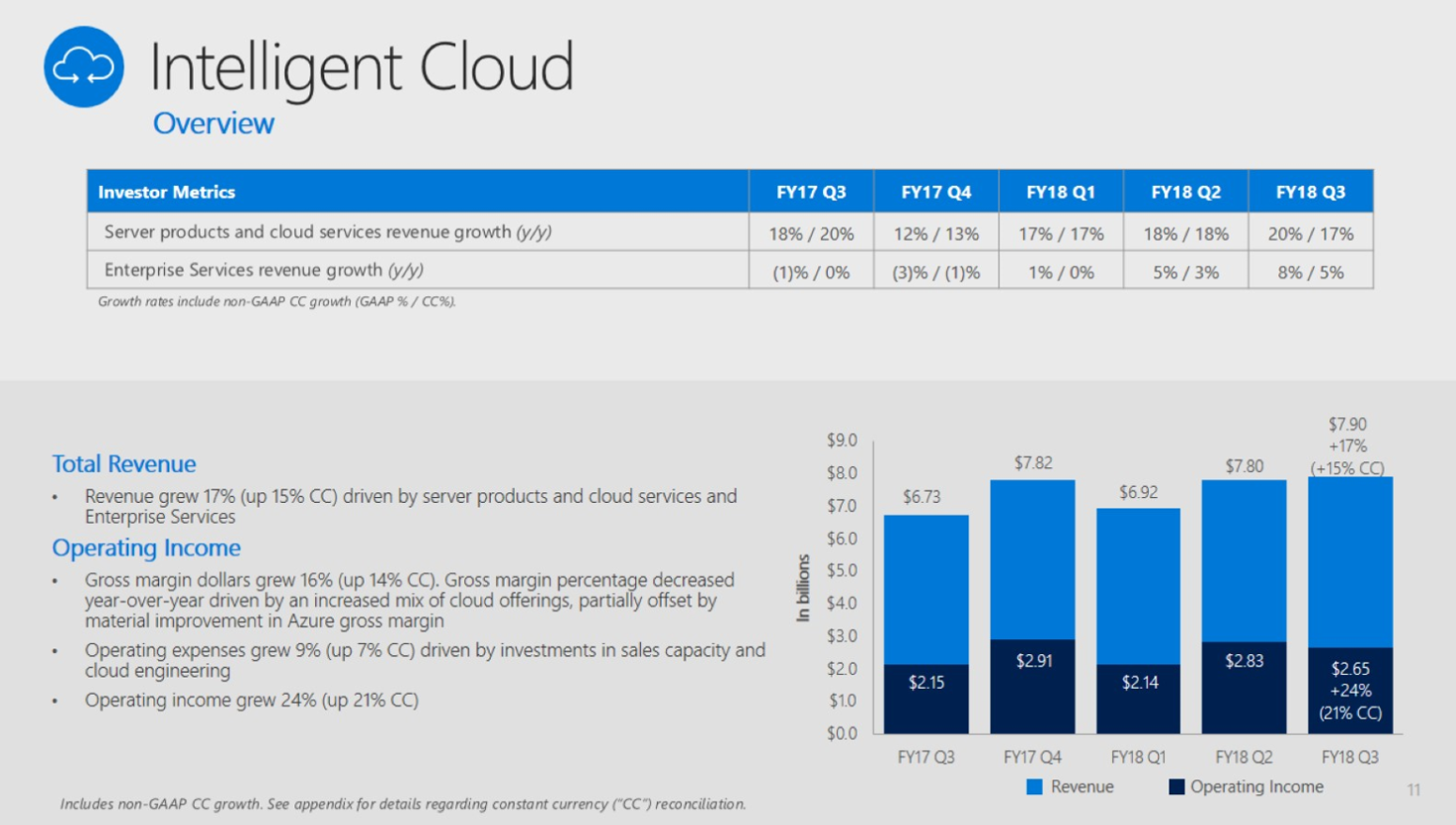The image size is (1456, 825).
Task: Click the '(3)% / (1)%' table cell
Action: (x=935, y=272)
